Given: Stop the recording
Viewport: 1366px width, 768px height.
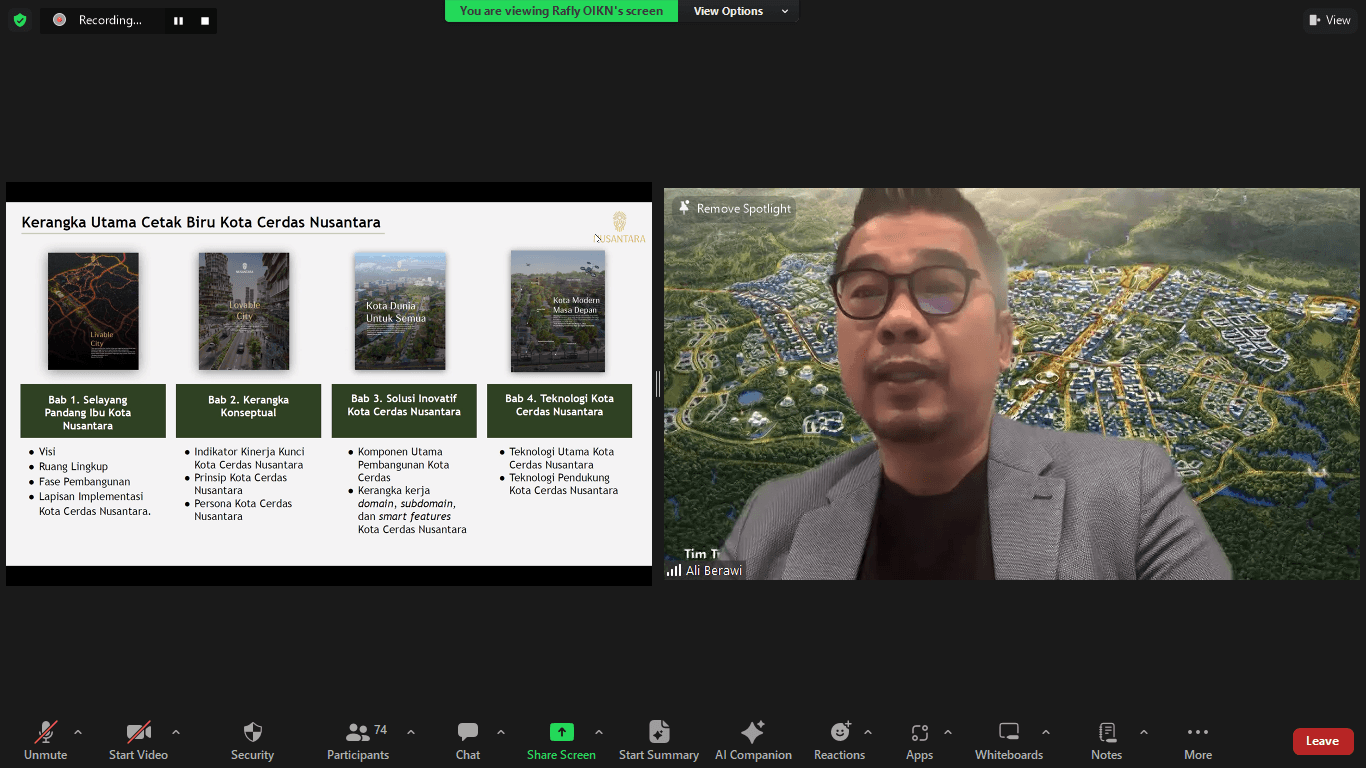Looking at the screenshot, I should 205,21.
